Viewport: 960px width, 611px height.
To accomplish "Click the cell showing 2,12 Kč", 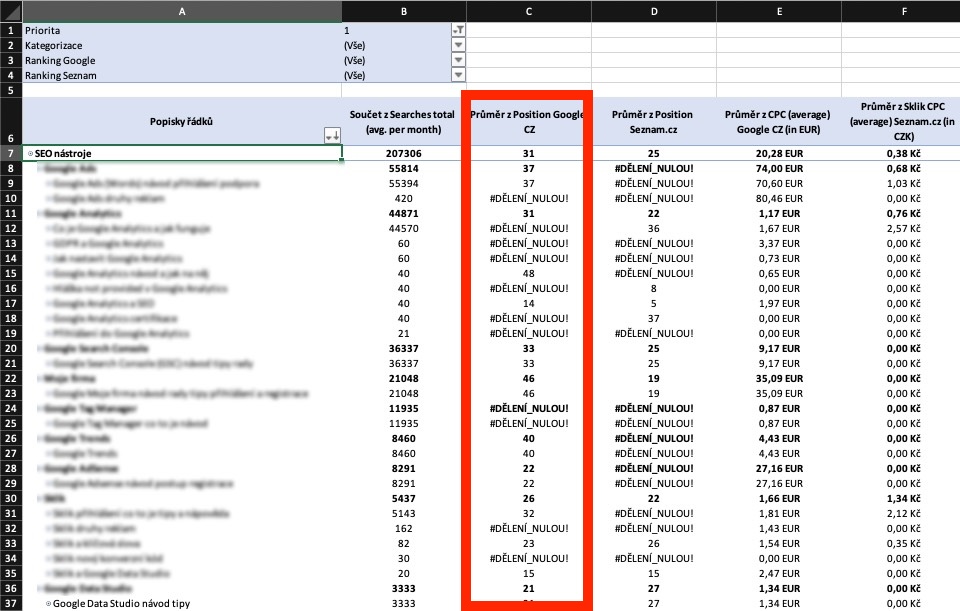I will pos(901,514).
